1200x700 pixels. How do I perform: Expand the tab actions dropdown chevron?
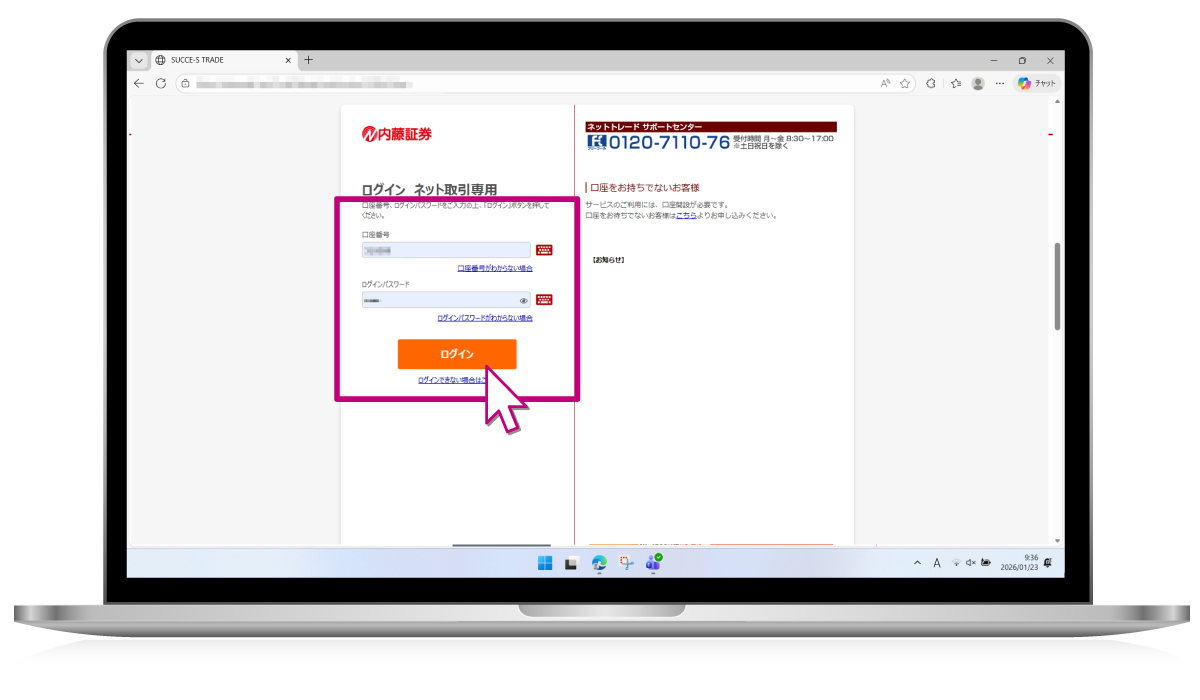139,60
